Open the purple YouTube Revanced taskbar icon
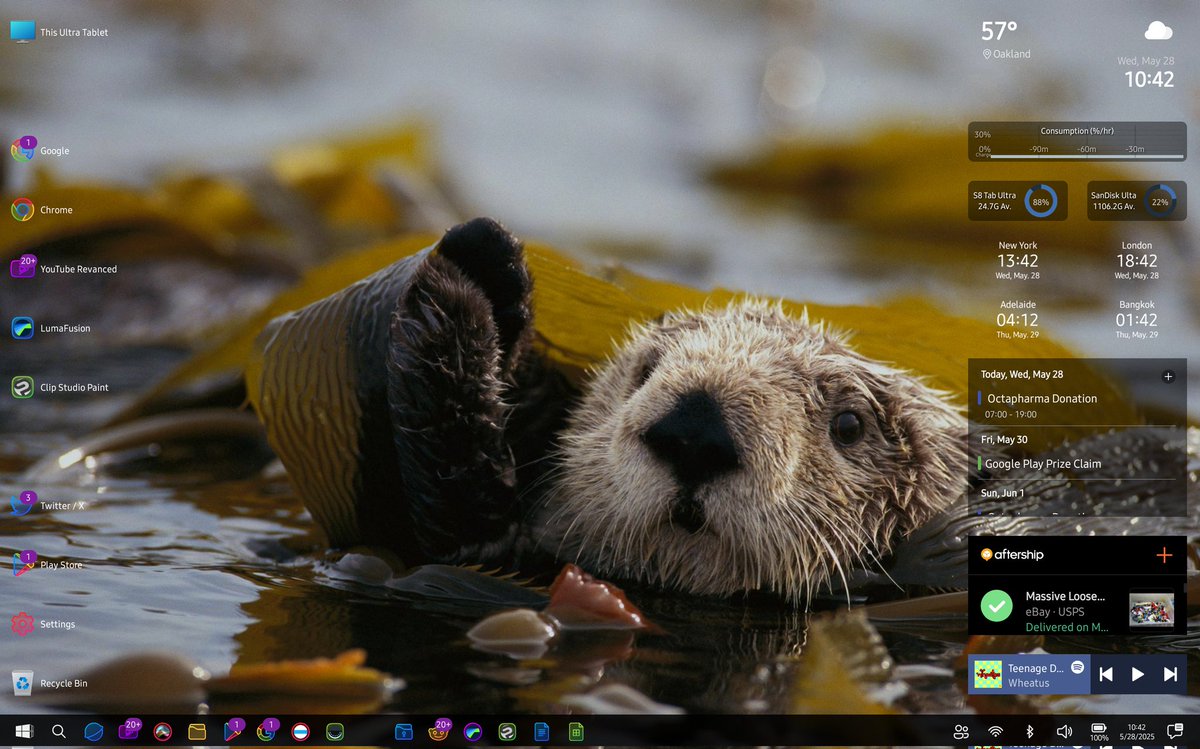Viewport: 1200px width, 749px height. (129, 731)
